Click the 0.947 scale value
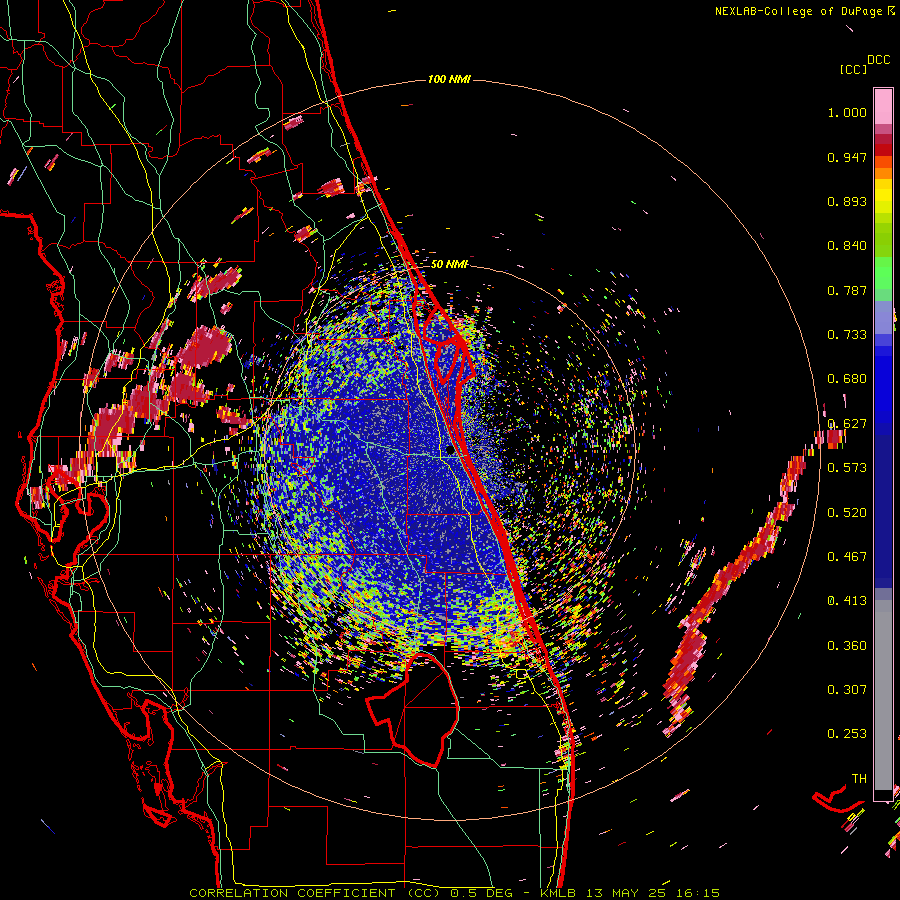Screen dimensions: 900x900 click(x=847, y=157)
